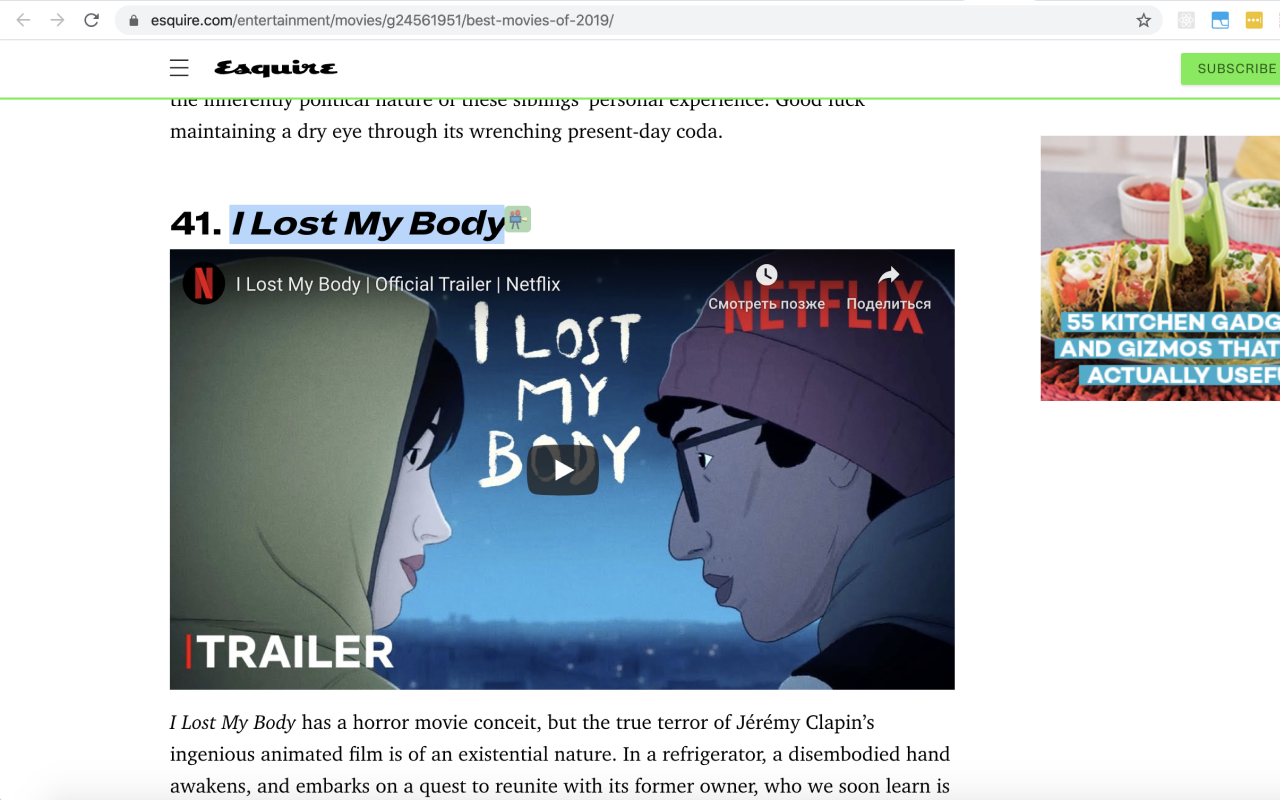1280x800 pixels.
Task: Open the yellow browser extension icon
Action: [1254, 20]
